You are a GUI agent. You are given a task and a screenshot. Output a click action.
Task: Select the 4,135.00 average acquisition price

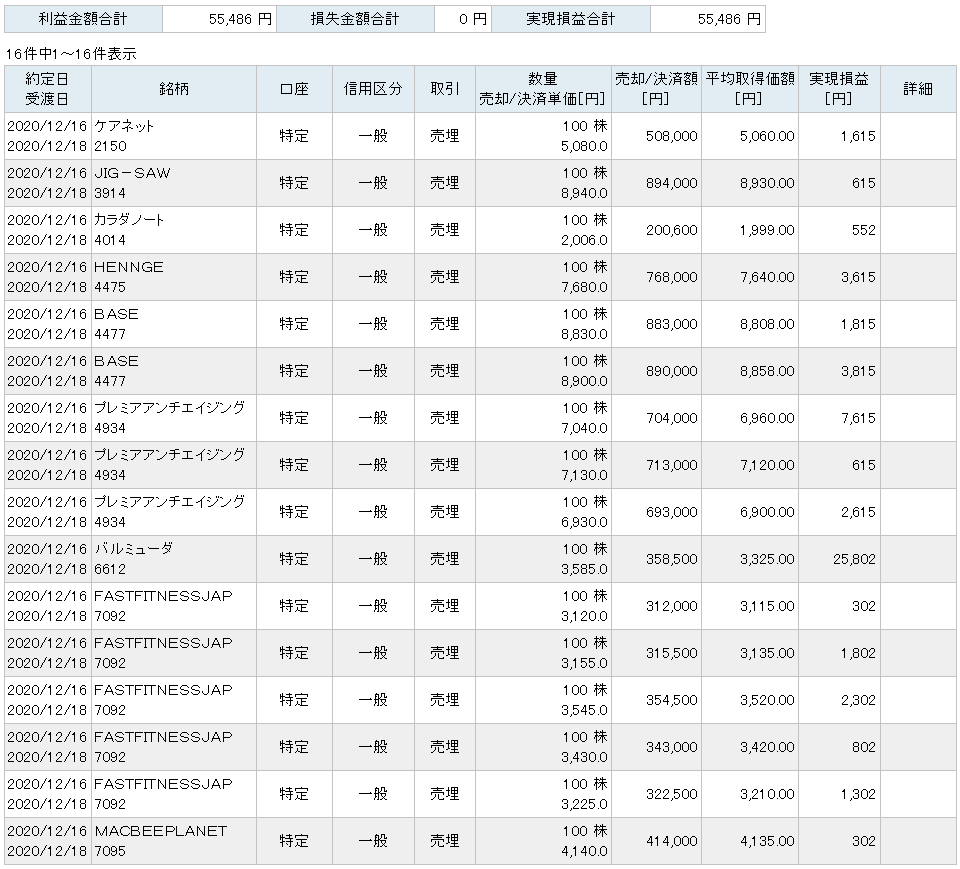click(767, 841)
